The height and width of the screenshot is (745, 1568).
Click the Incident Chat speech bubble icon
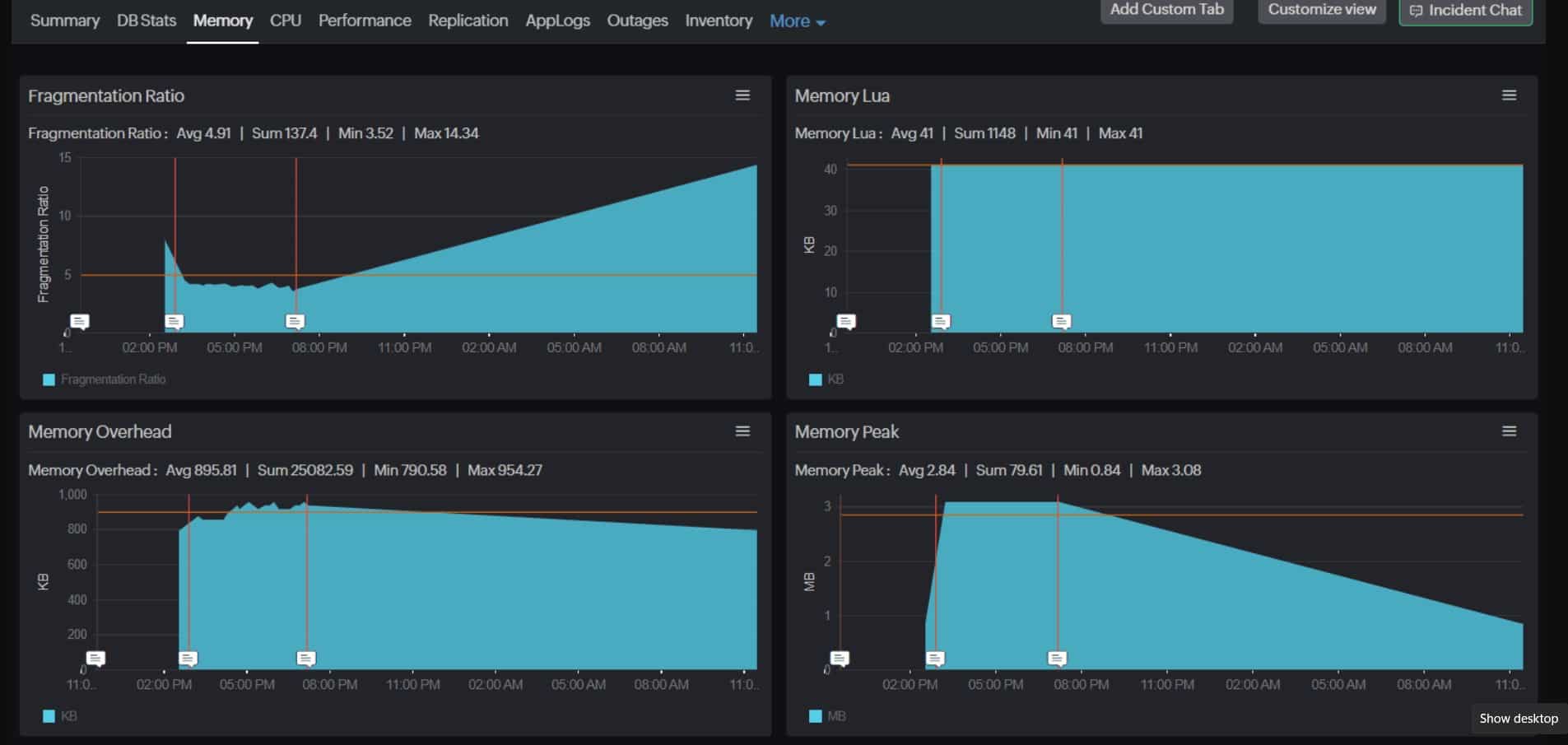tap(1417, 11)
